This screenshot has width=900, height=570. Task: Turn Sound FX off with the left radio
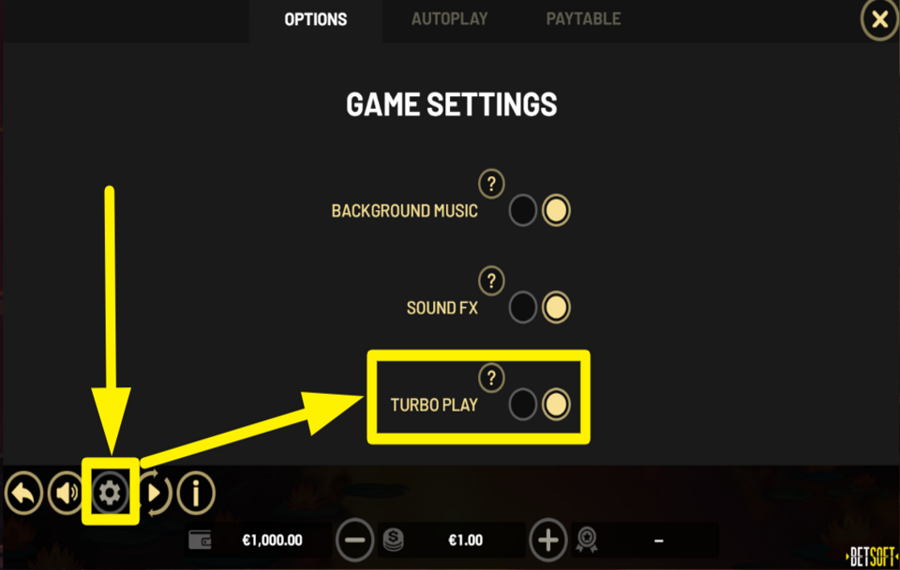pyautogui.click(x=522, y=307)
